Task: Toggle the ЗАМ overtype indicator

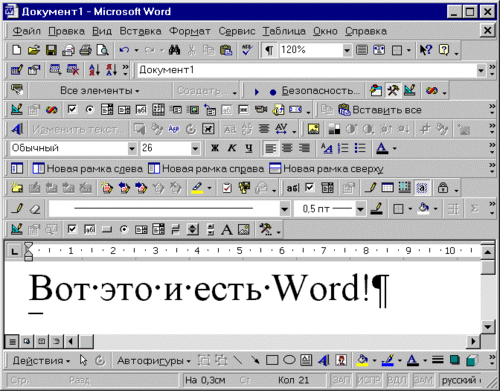Action: [423, 380]
